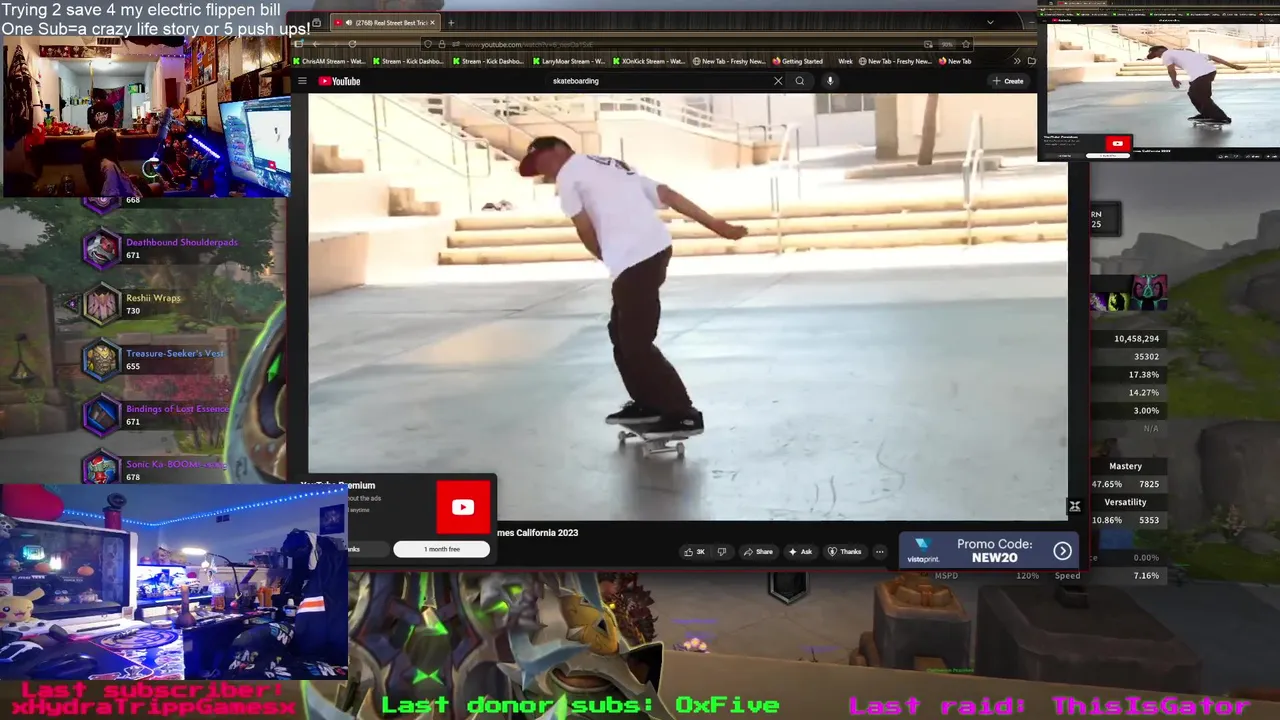Viewport: 1280px width, 720px height.
Task: Open more actions three-dot menu under video
Action: [x=880, y=551]
